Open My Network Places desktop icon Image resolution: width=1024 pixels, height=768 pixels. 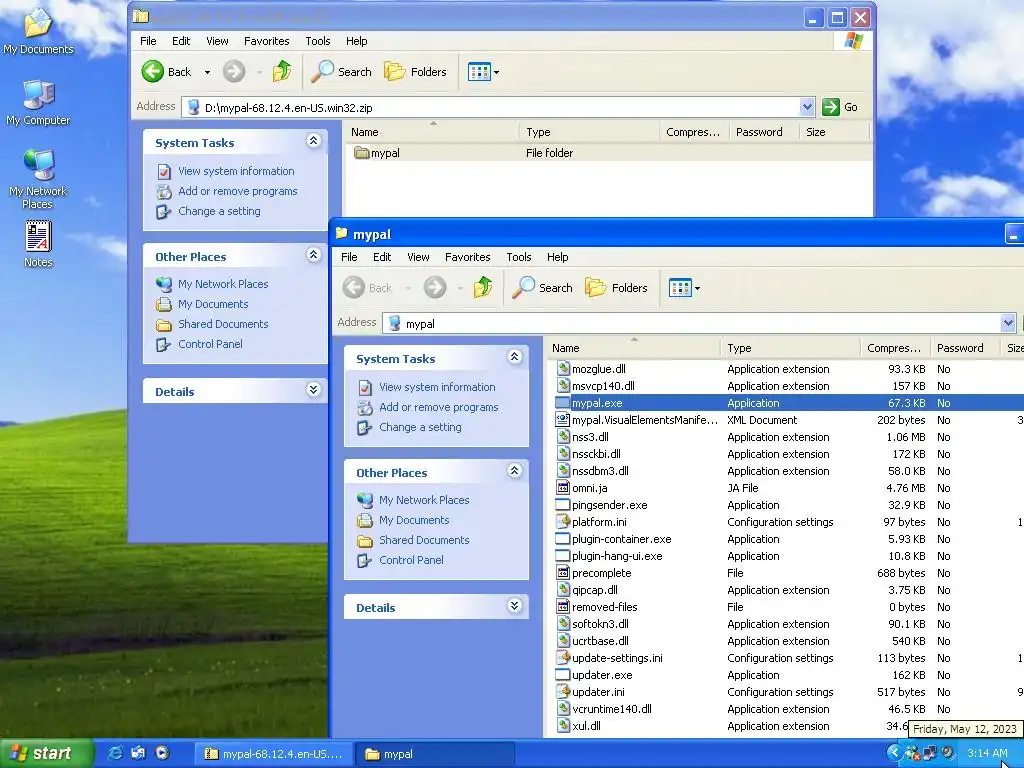tap(38, 179)
